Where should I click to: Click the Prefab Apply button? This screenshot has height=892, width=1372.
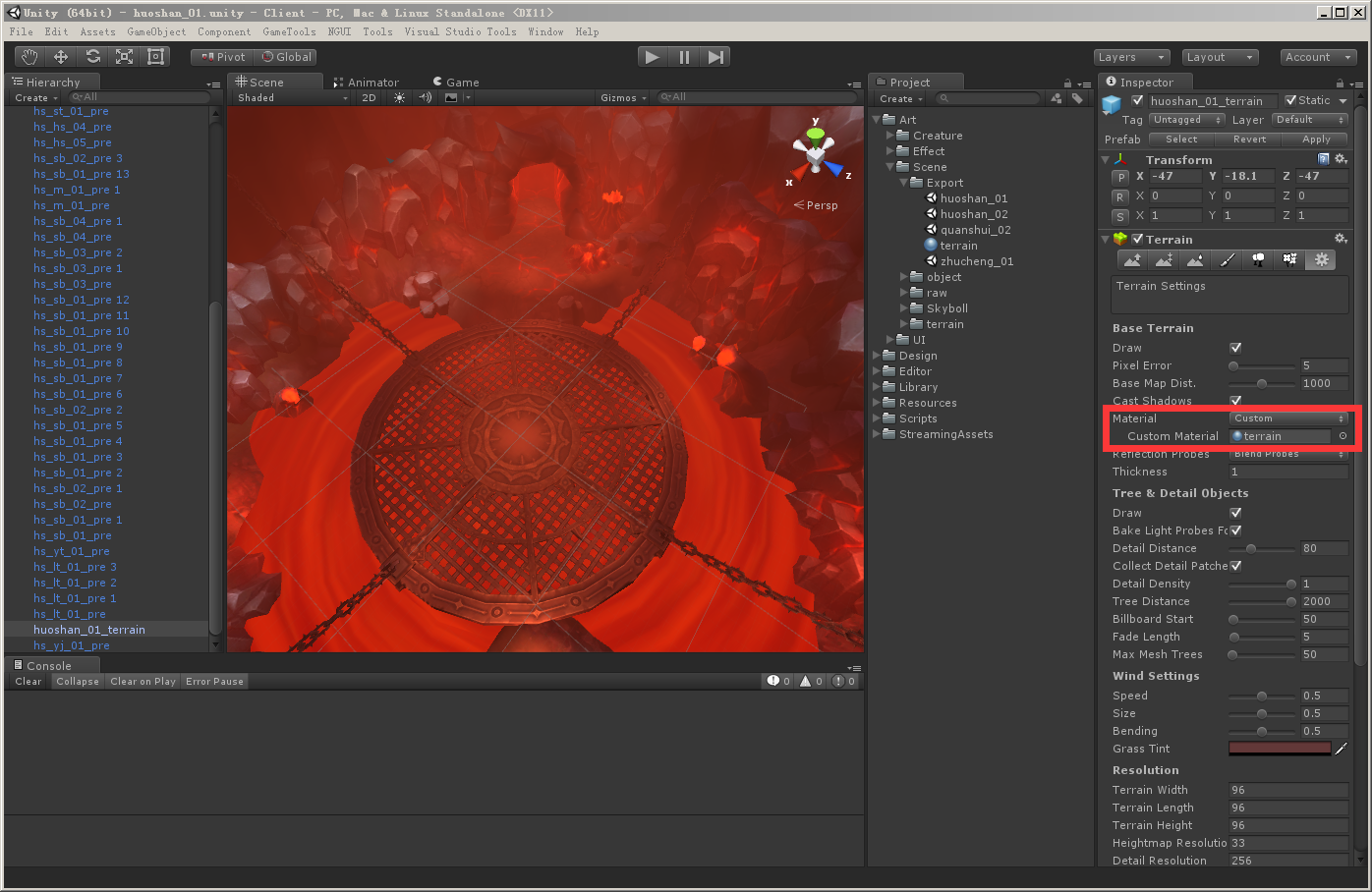1316,139
